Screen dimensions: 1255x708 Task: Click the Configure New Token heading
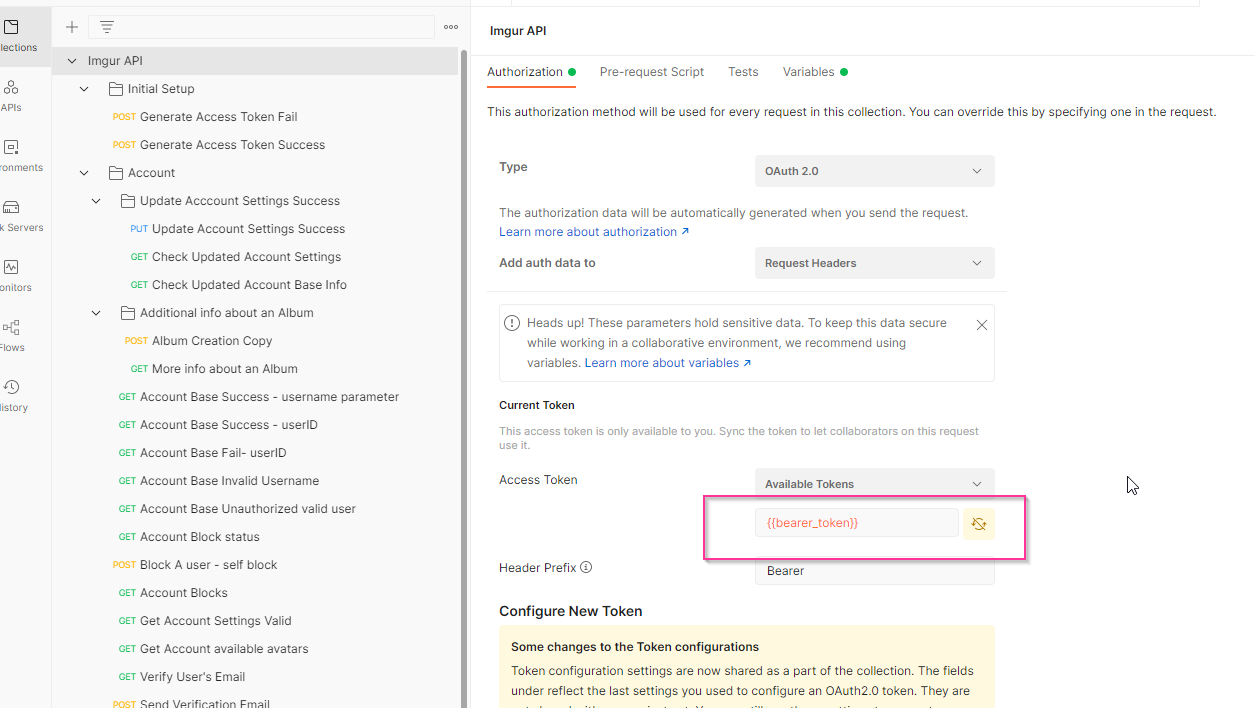pyautogui.click(x=571, y=611)
